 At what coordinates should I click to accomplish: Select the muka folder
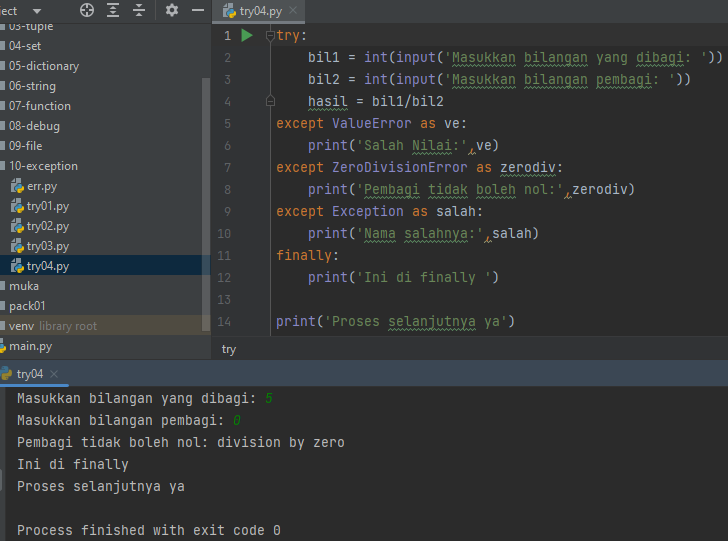pos(24,286)
